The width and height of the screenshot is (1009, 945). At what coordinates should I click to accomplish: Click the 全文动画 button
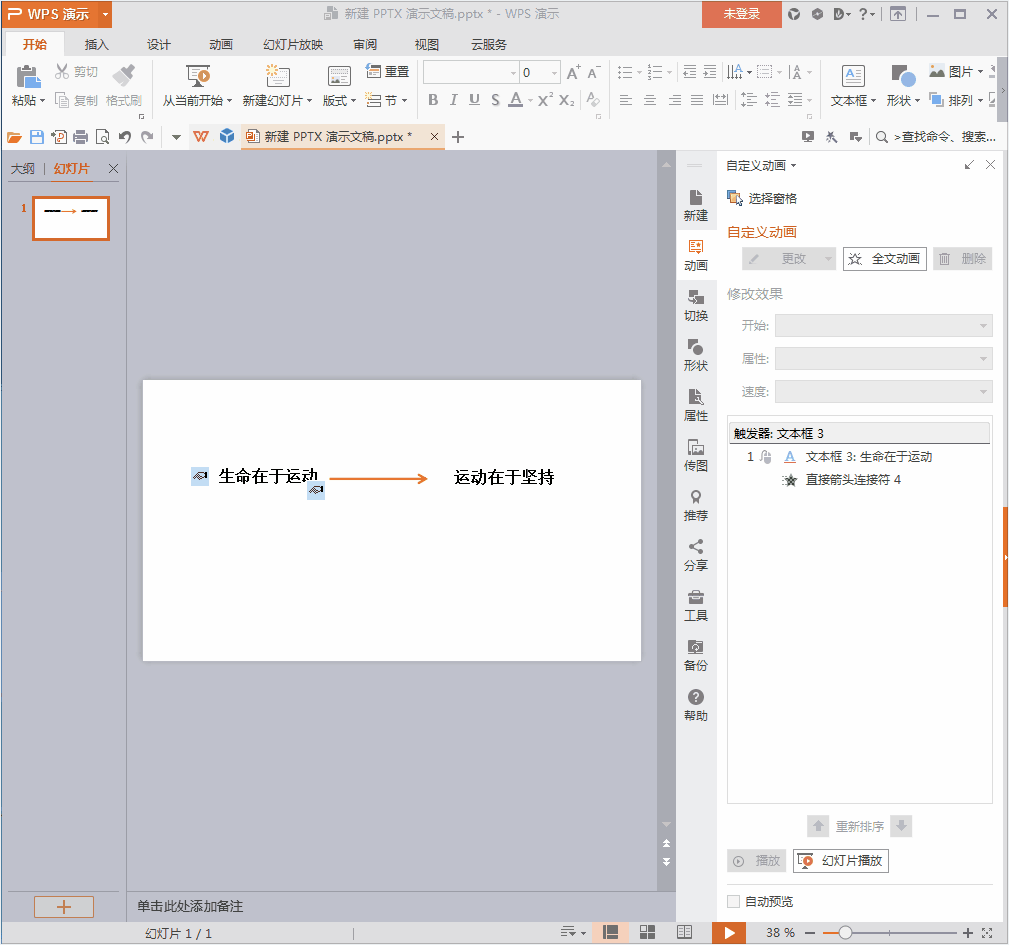click(x=885, y=259)
